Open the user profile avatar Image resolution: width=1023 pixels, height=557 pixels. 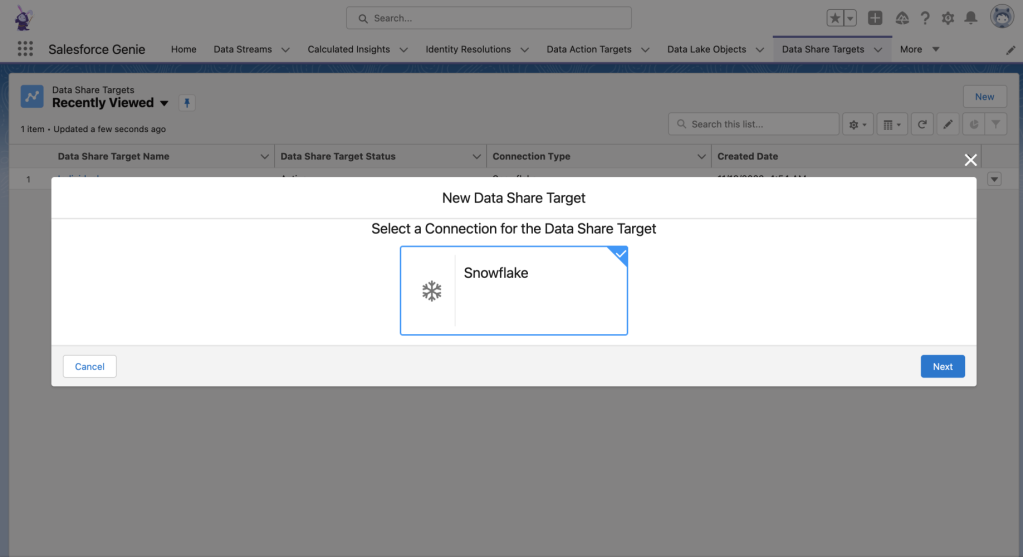(1002, 17)
